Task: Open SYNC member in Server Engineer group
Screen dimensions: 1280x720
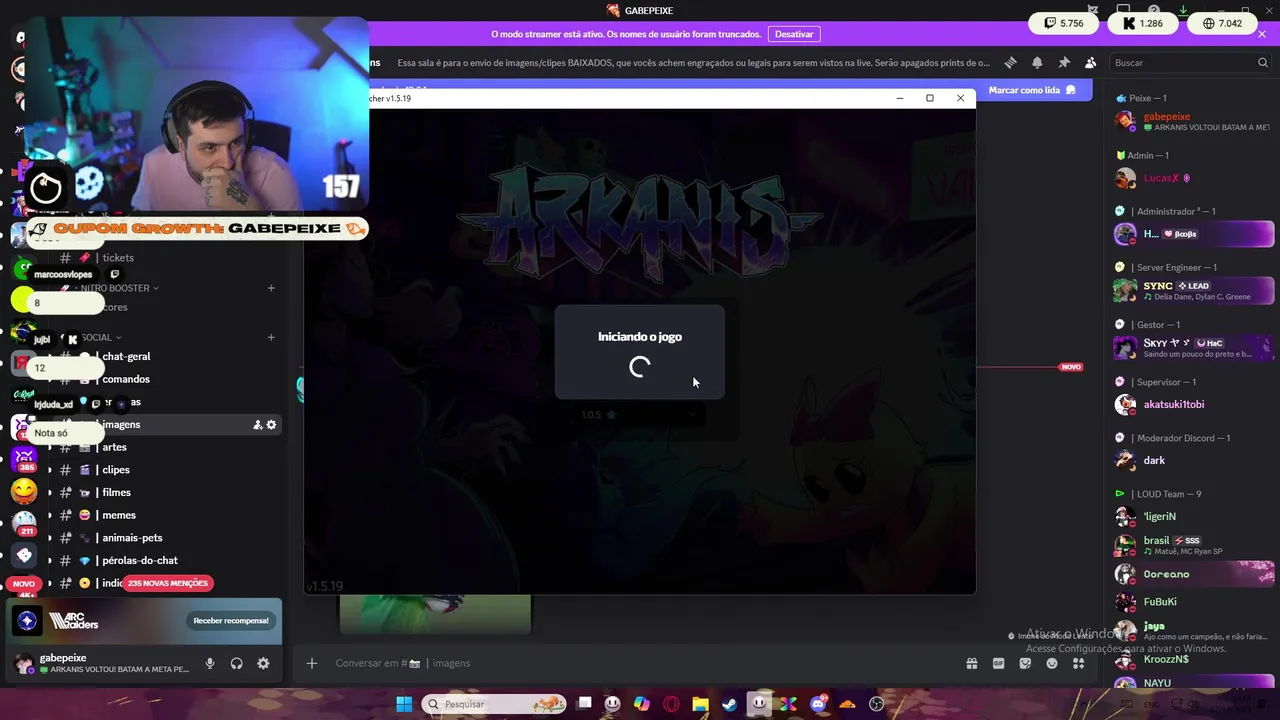Action: pos(1193,291)
